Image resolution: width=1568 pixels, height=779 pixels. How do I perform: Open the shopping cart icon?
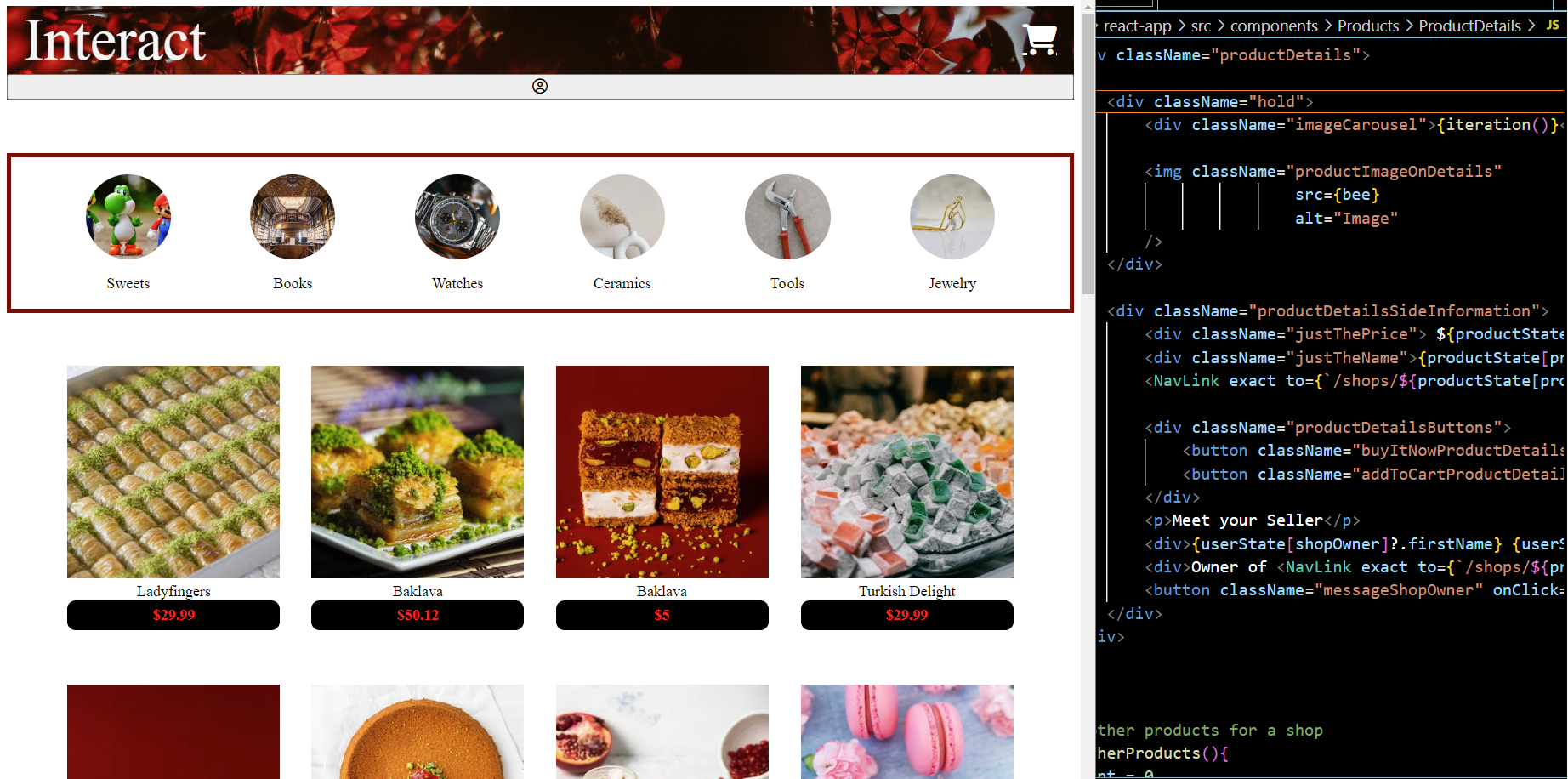click(1039, 39)
